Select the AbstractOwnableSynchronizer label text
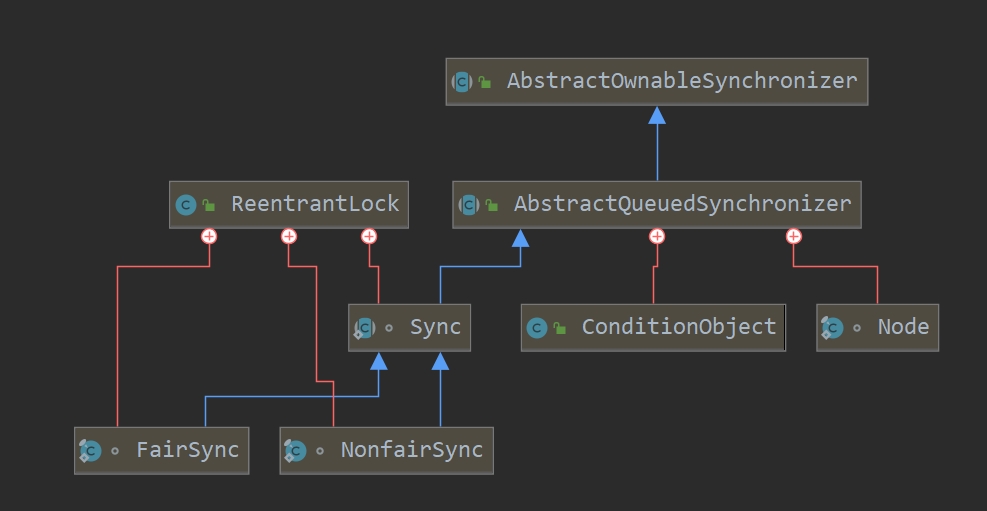987x511 pixels. [682, 81]
